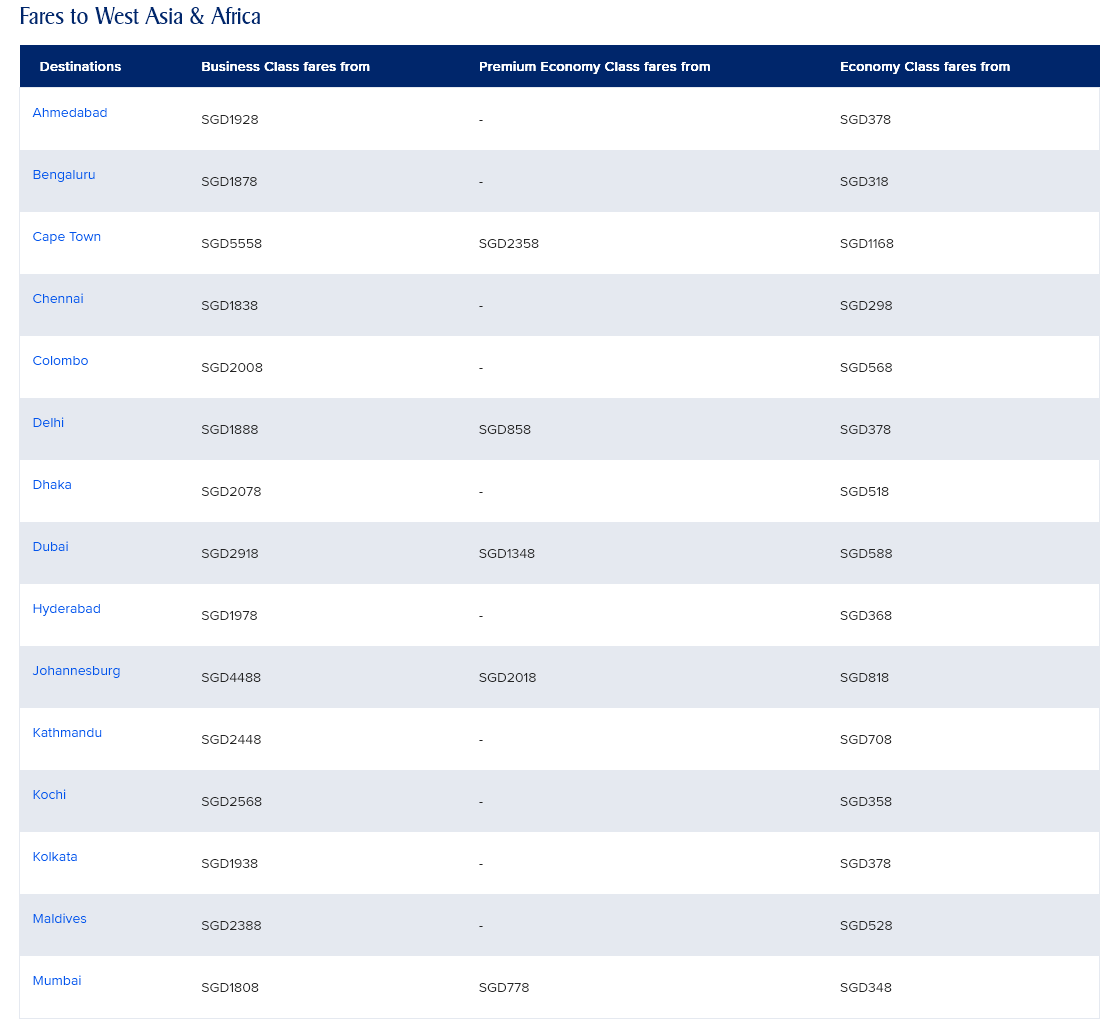
Task: Open the Dhaka destination link
Action: pyautogui.click(x=52, y=485)
